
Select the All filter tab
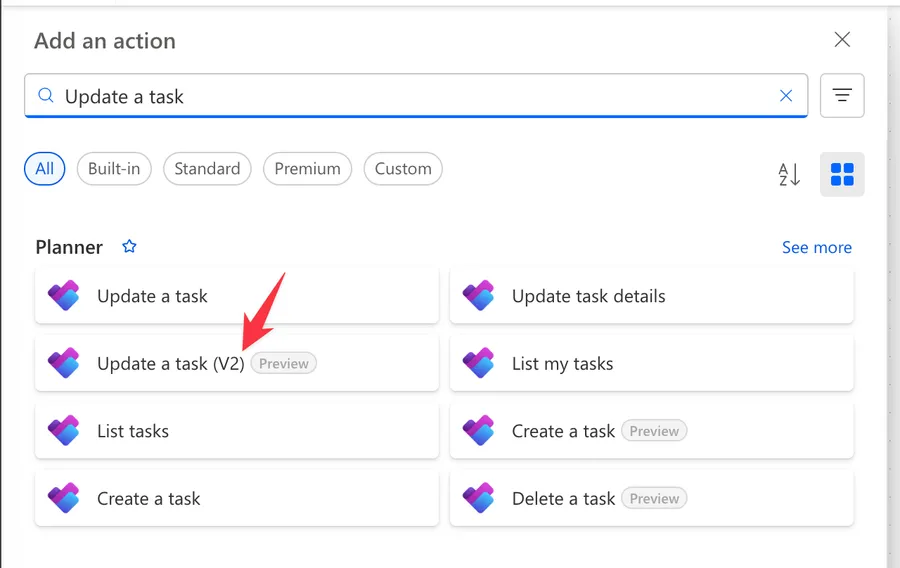click(45, 169)
